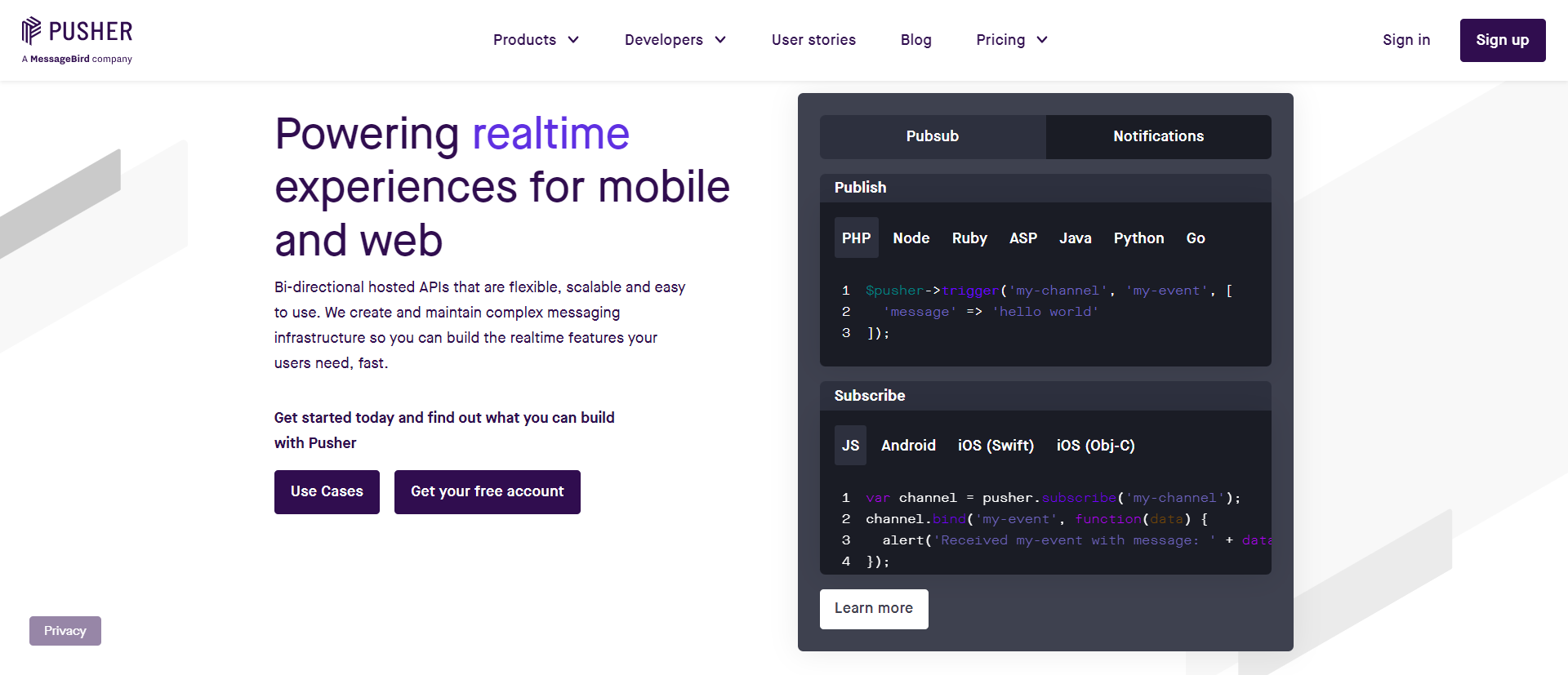Select JS subscribe platform
Image resolution: width=1568 pixels, height=675 pixels.
click(850, 445)
